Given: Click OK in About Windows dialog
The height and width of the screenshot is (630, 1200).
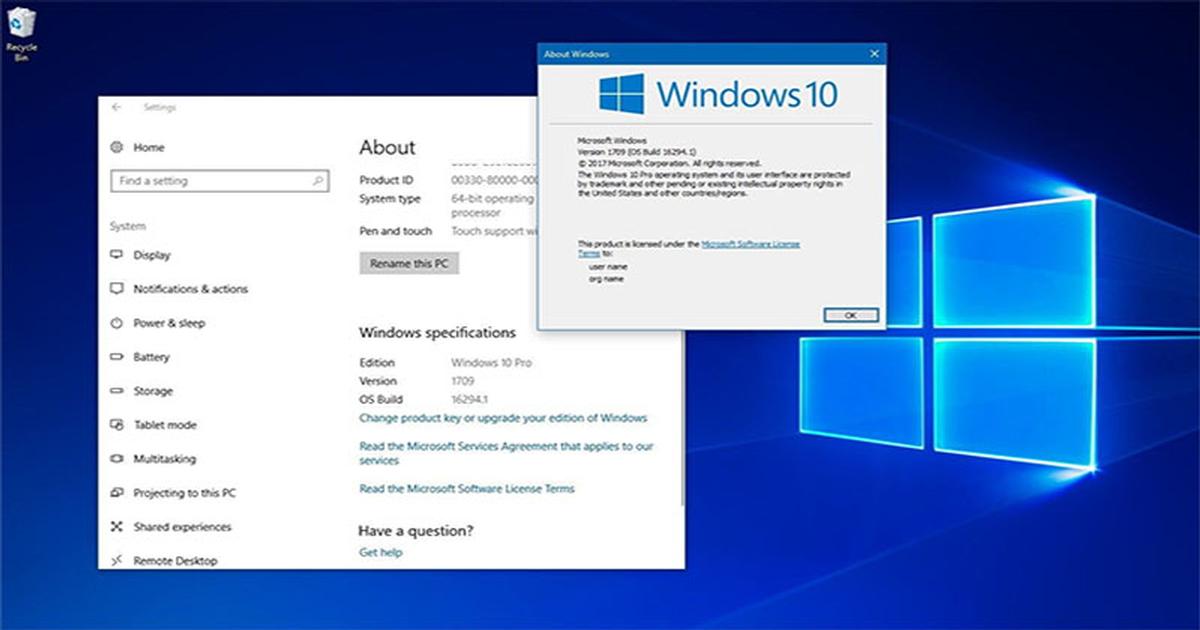Looking at the screenshot, I should [x=851, y=314].
